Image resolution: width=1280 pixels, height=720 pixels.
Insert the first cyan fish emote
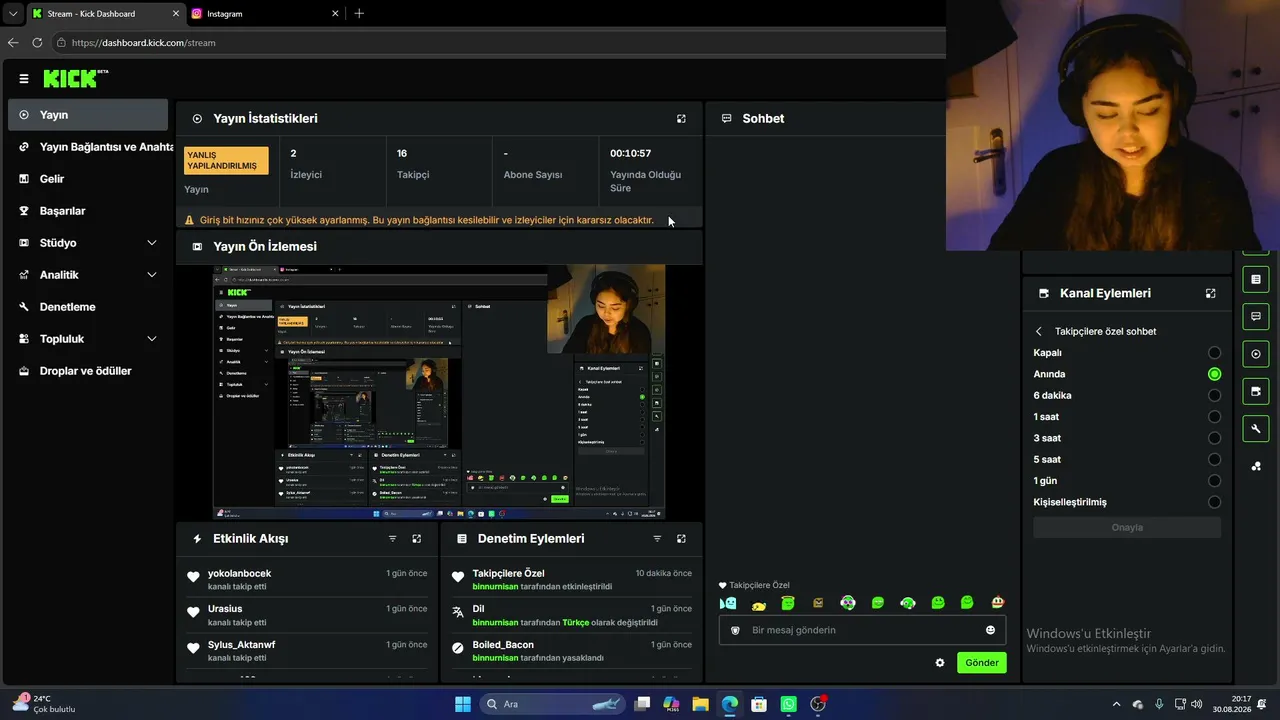[x=728, y=603]
